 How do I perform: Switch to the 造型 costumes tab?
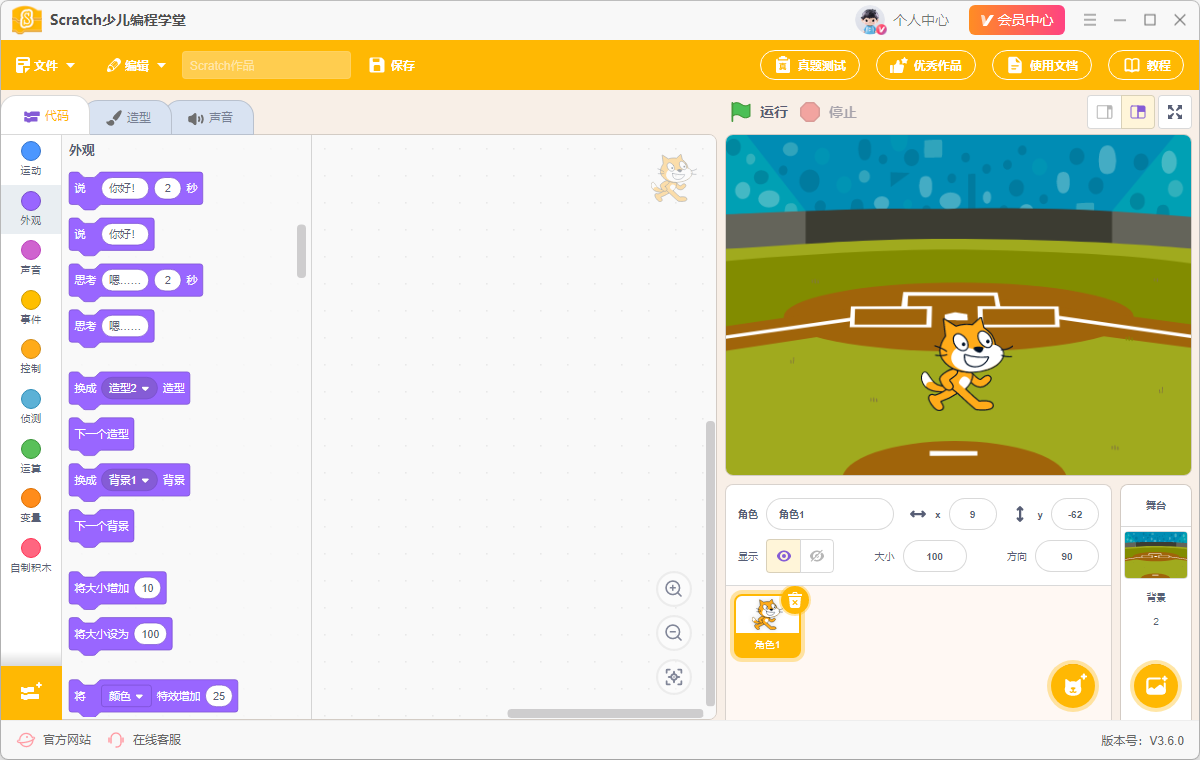click(x=129, y=117)
